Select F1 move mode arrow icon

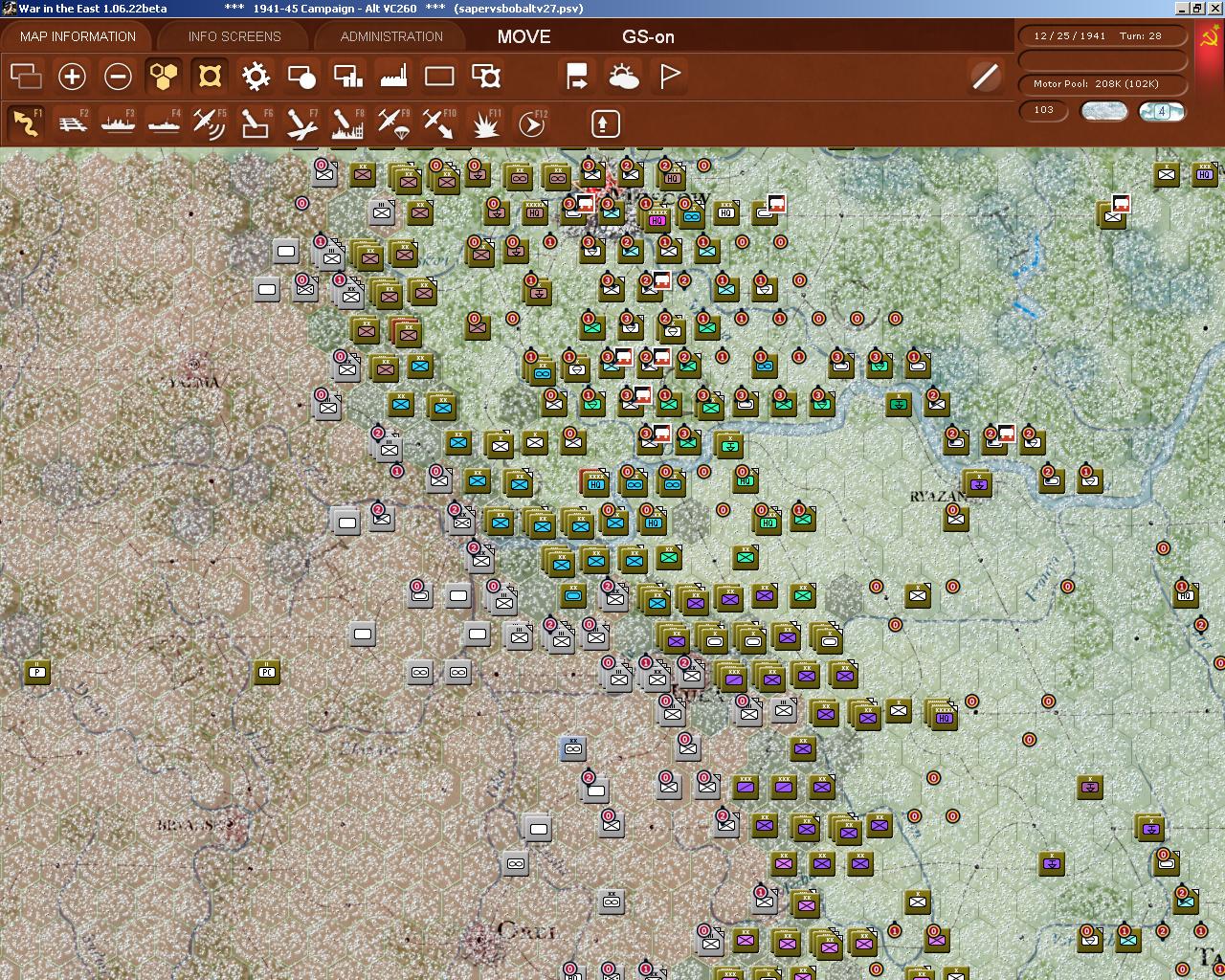point(26,123)
